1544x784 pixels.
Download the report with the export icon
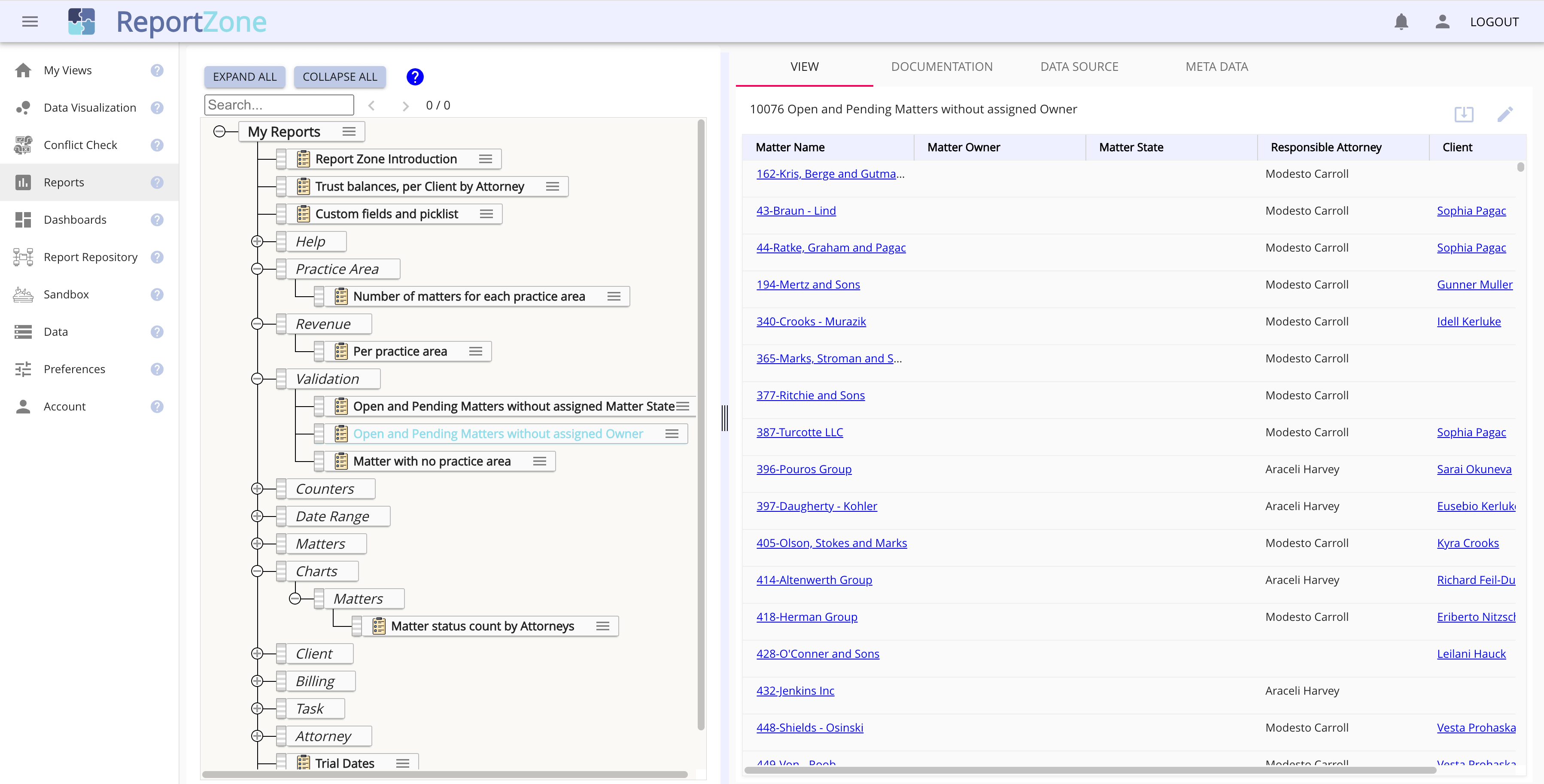1464,114
